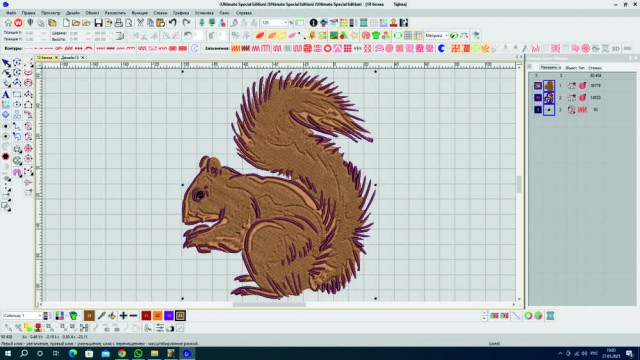Switch to the Дизайн10 document tab

(70, 58)
